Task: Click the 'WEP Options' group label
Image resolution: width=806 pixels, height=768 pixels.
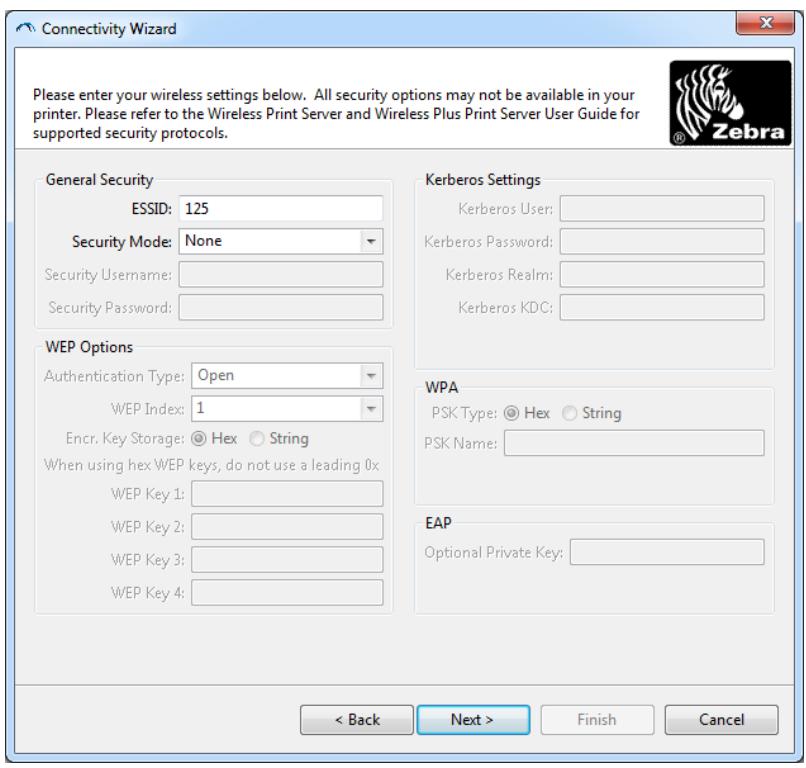Action: [x=89, y=347]
